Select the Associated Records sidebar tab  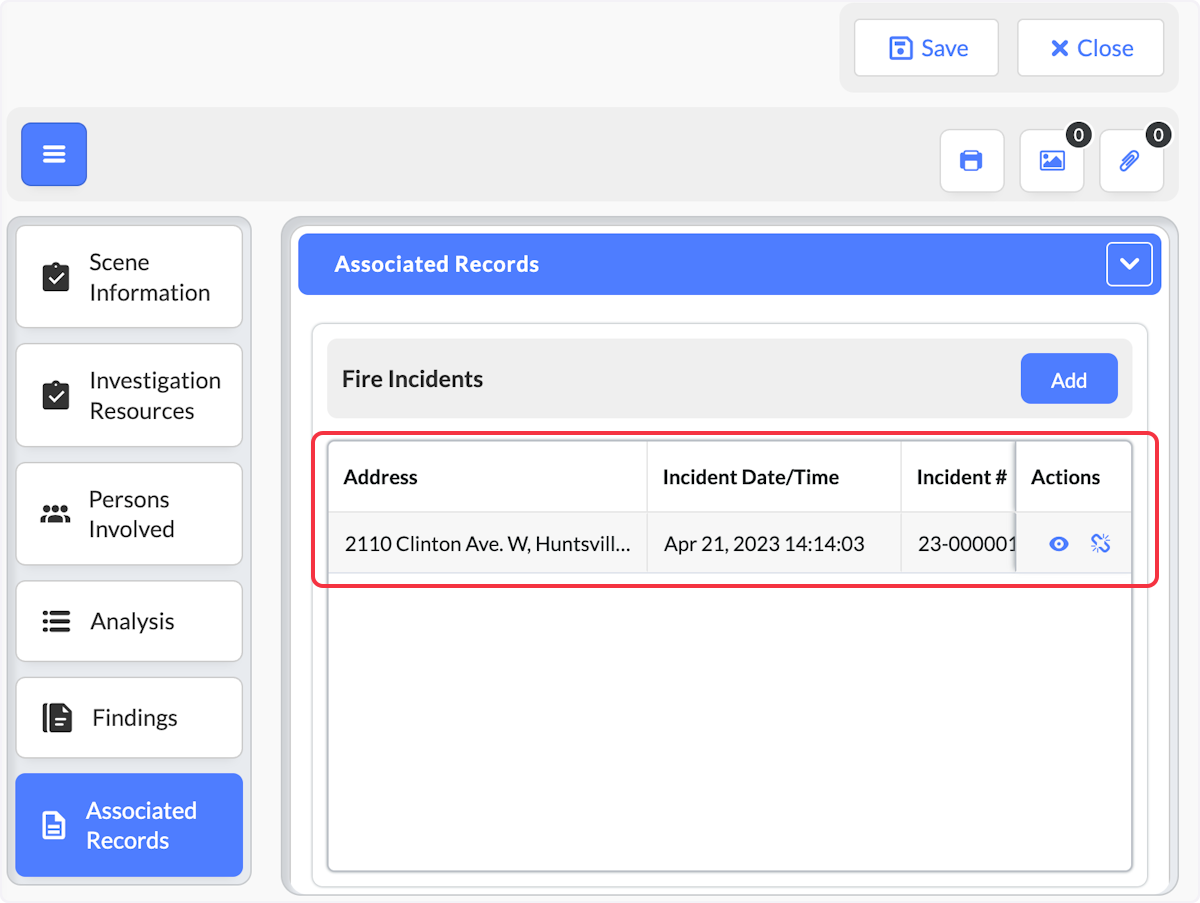tap(129, 825)
